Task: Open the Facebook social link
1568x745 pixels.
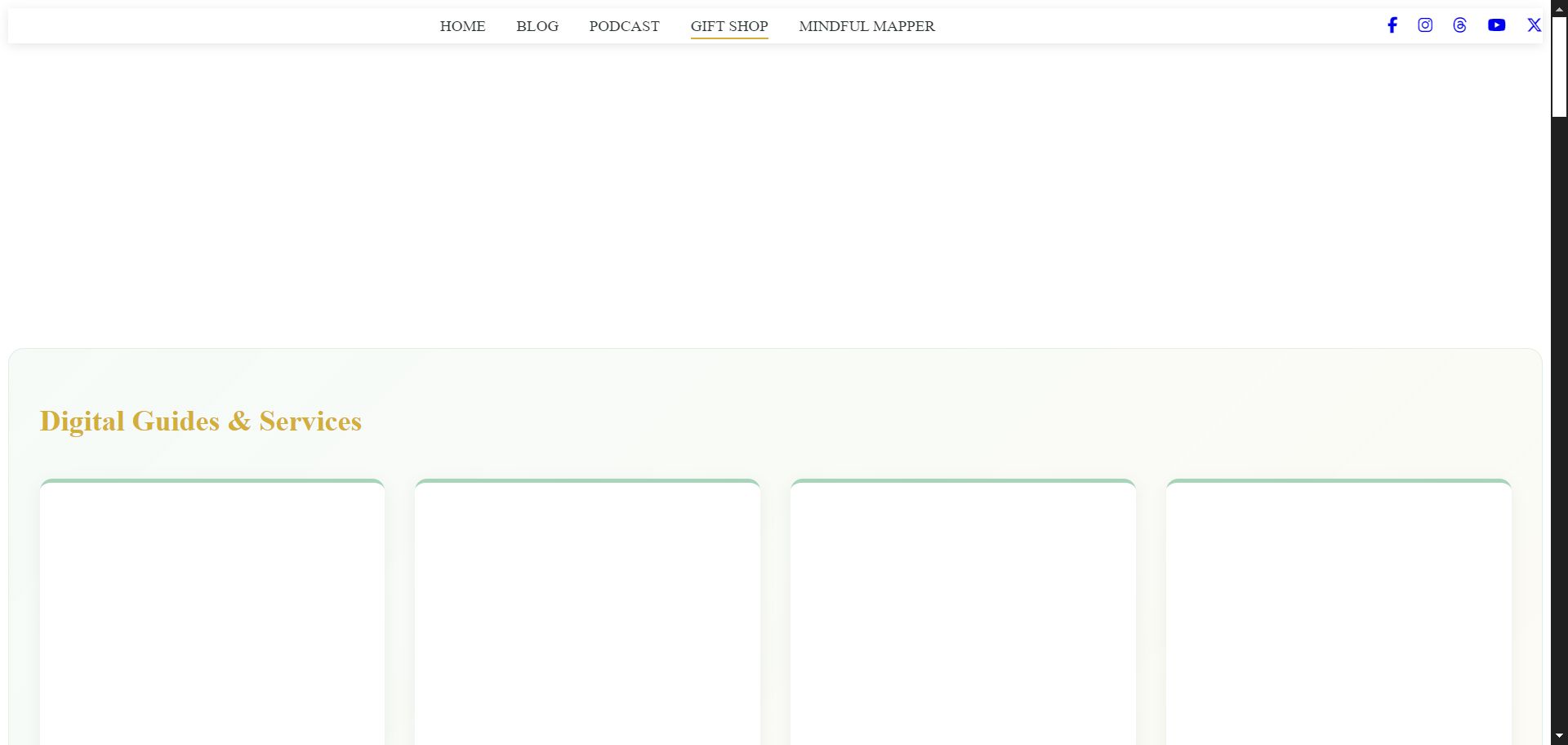Action: pyautogui.click(x=1392, y=25)
